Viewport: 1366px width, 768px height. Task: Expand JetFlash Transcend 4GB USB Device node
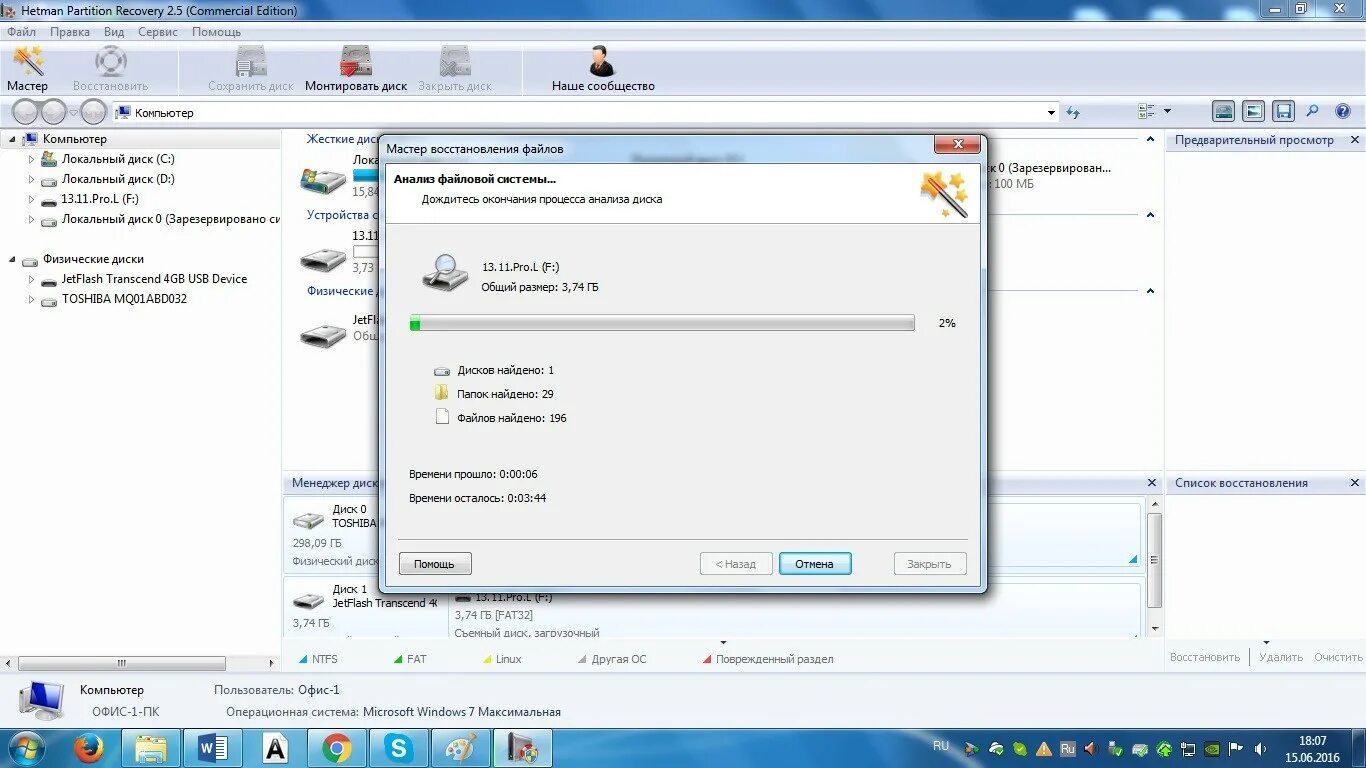[31, 279]
